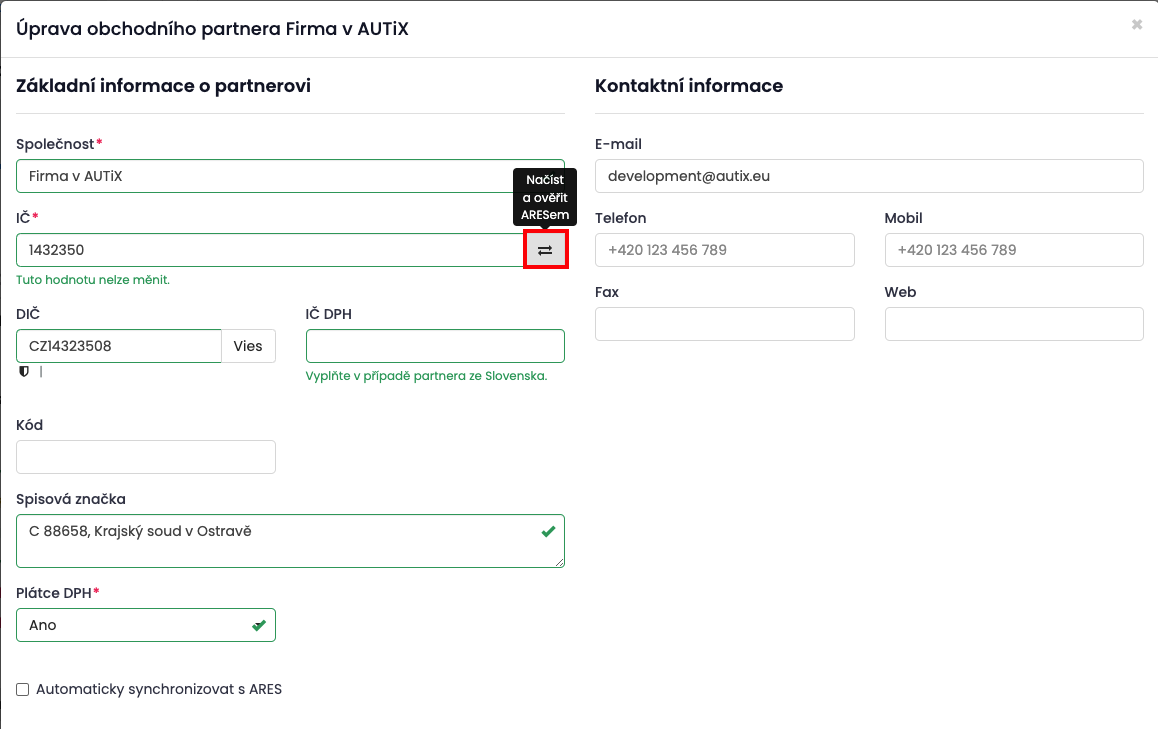Enable Automaticky synchronizovat s ARES checkbox

point(23,690)
